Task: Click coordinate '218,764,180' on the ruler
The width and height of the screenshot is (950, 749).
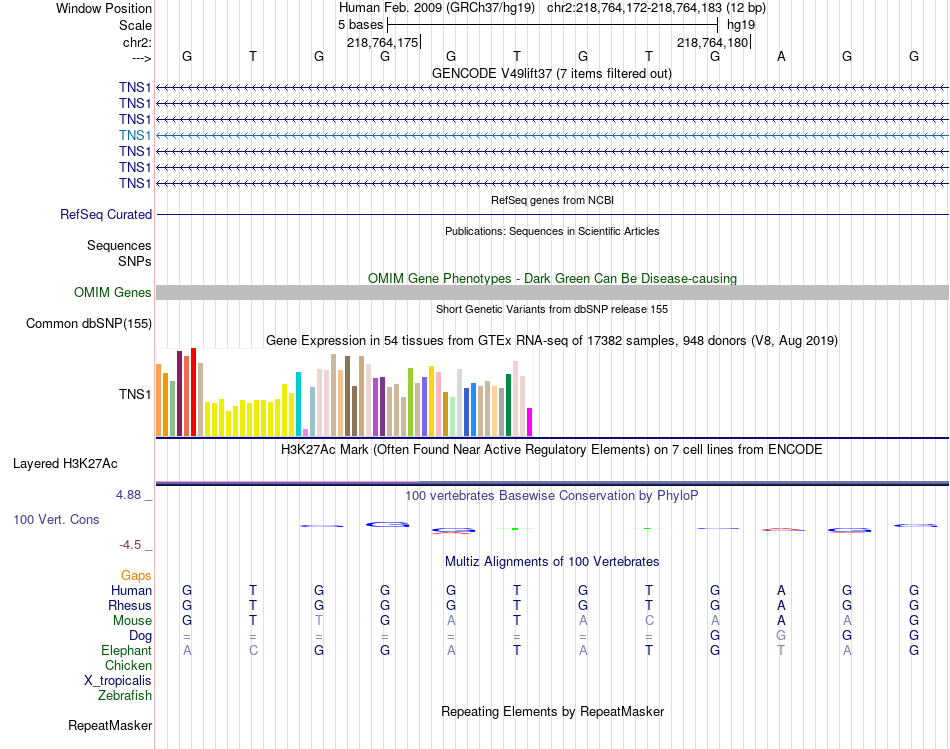Action: pyautogui.click(x=712, y=42)
